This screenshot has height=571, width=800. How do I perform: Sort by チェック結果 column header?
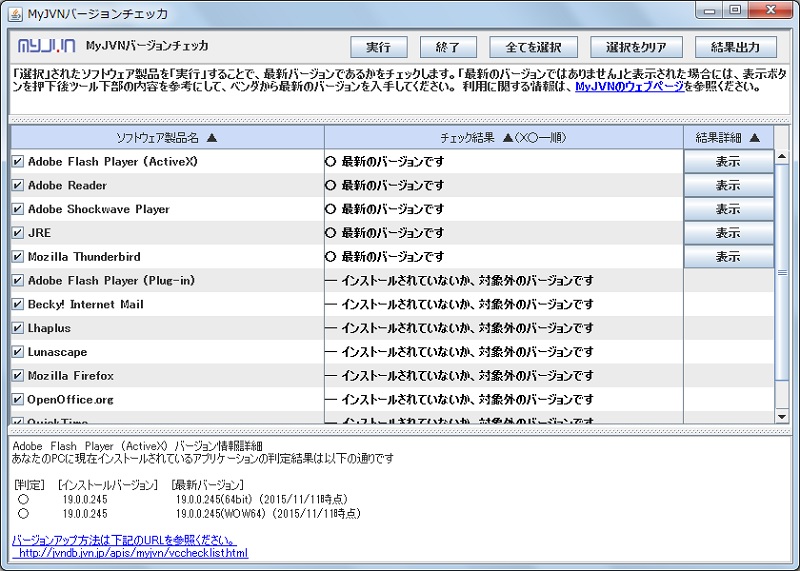(504, 138)
